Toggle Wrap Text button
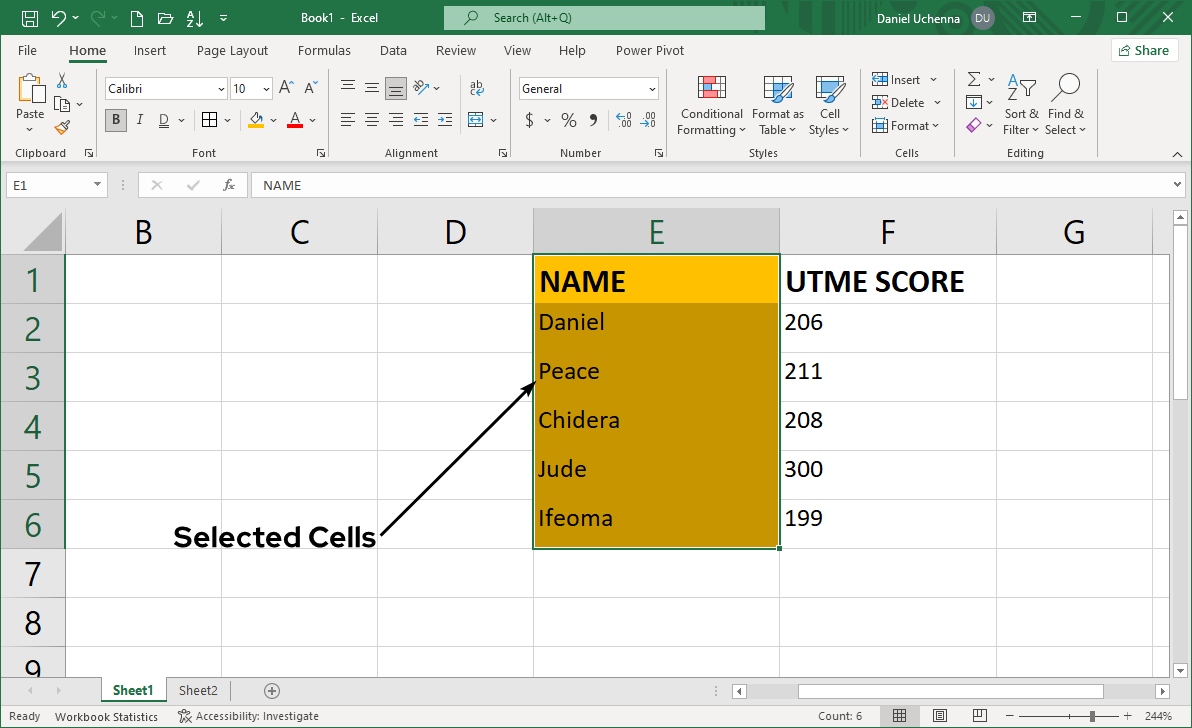1192x728 pixels. (x=477, y=89)
